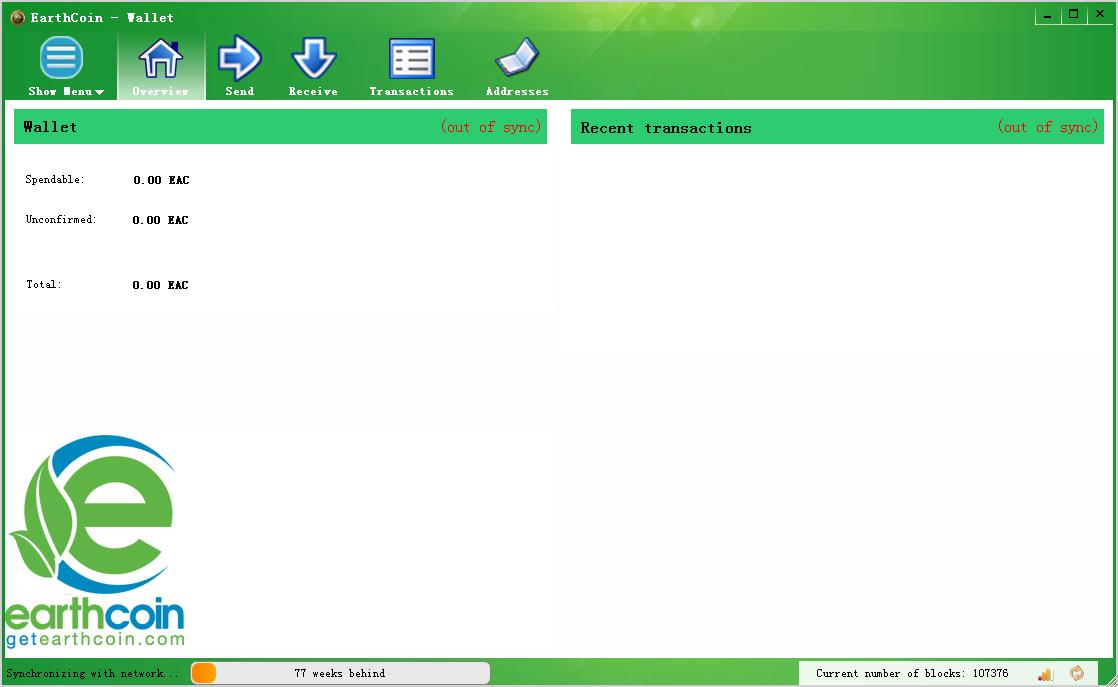Open the Send coins tab
The width and height of the screenshot is (1118, 687).
click(x=240, y=66)
